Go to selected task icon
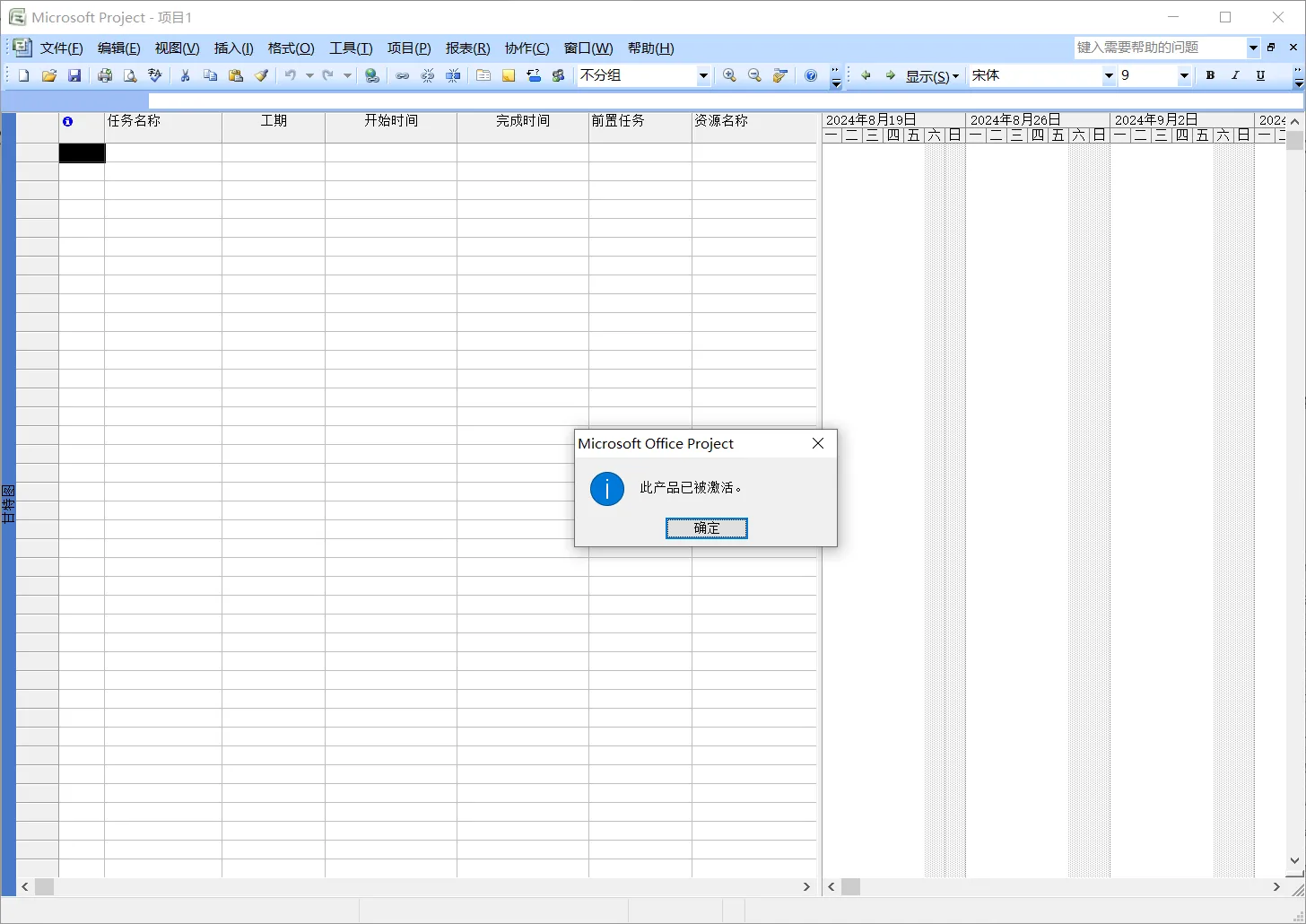This screenshot has height=924, width=1306. pos(779,76)
